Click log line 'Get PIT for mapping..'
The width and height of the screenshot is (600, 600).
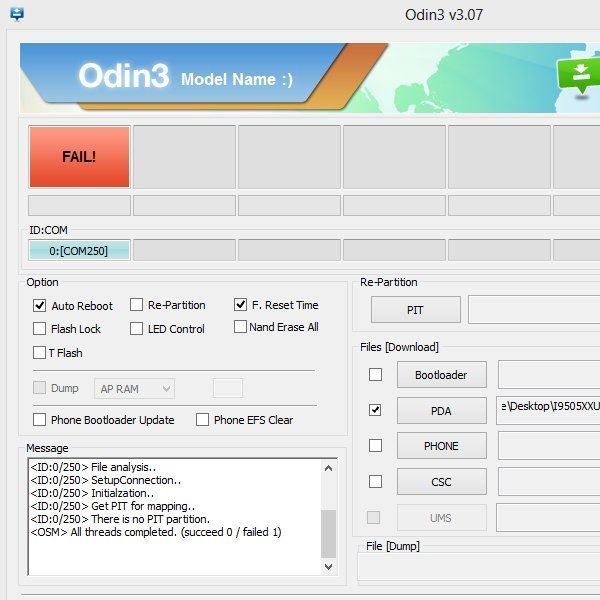112,506
